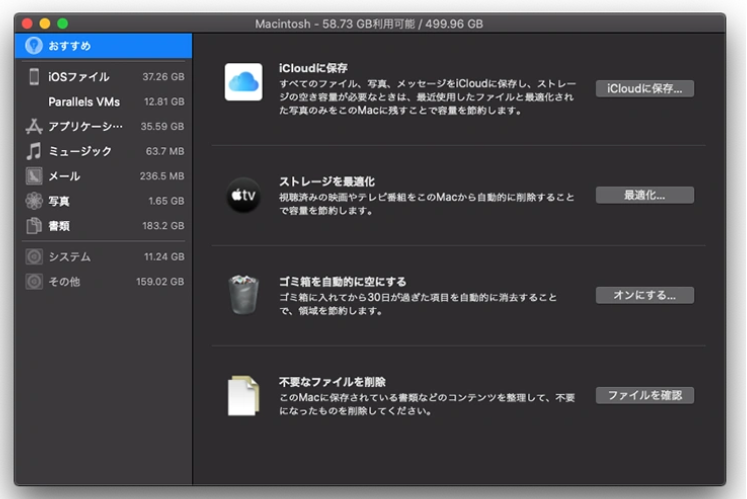This screenshot has height=499, width=747.
Task: Click the ゴミ箱を自動的に空にする heading
Action: click(343, 282)
